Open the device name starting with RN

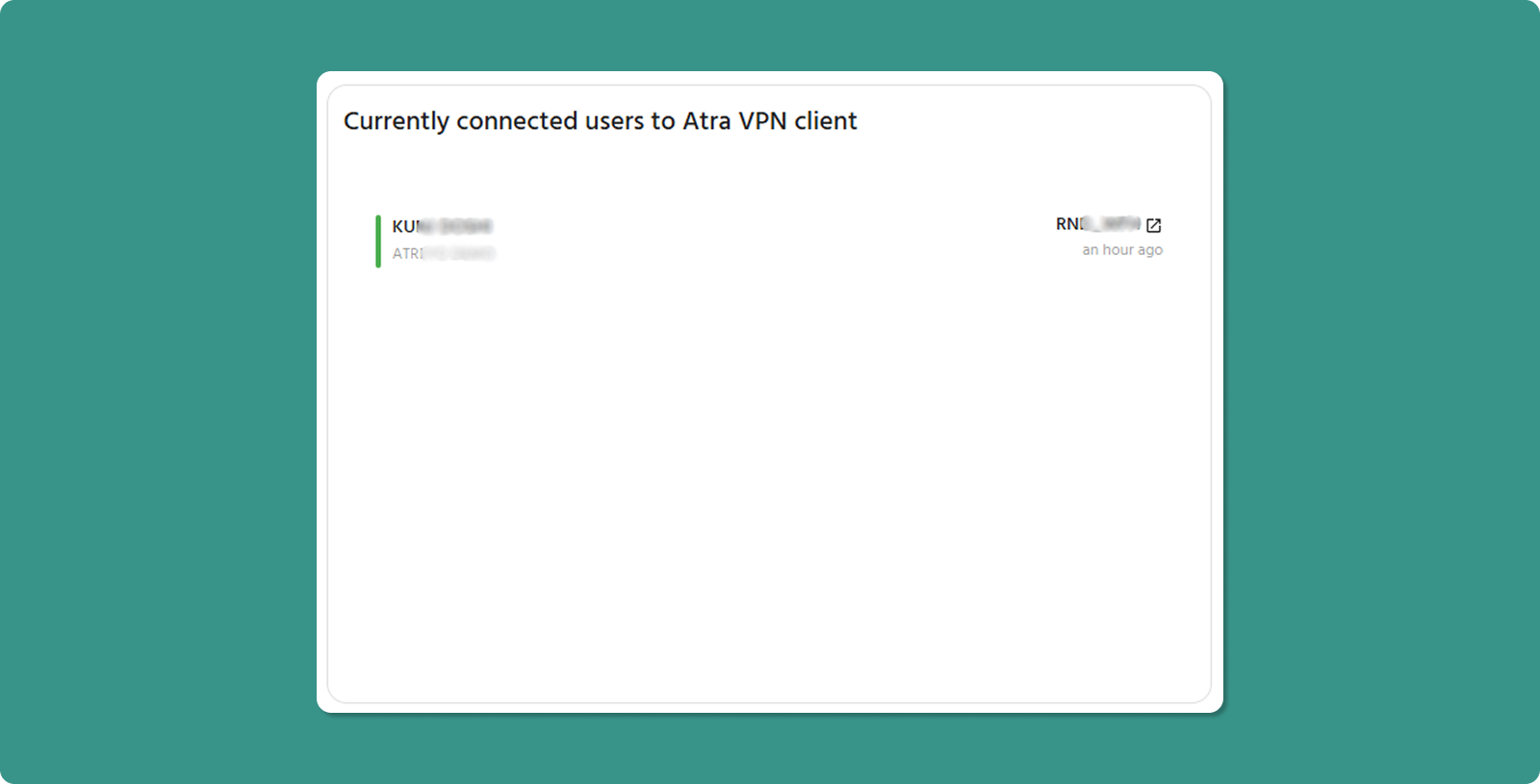pyautogui.click(x=1097, y=224)
